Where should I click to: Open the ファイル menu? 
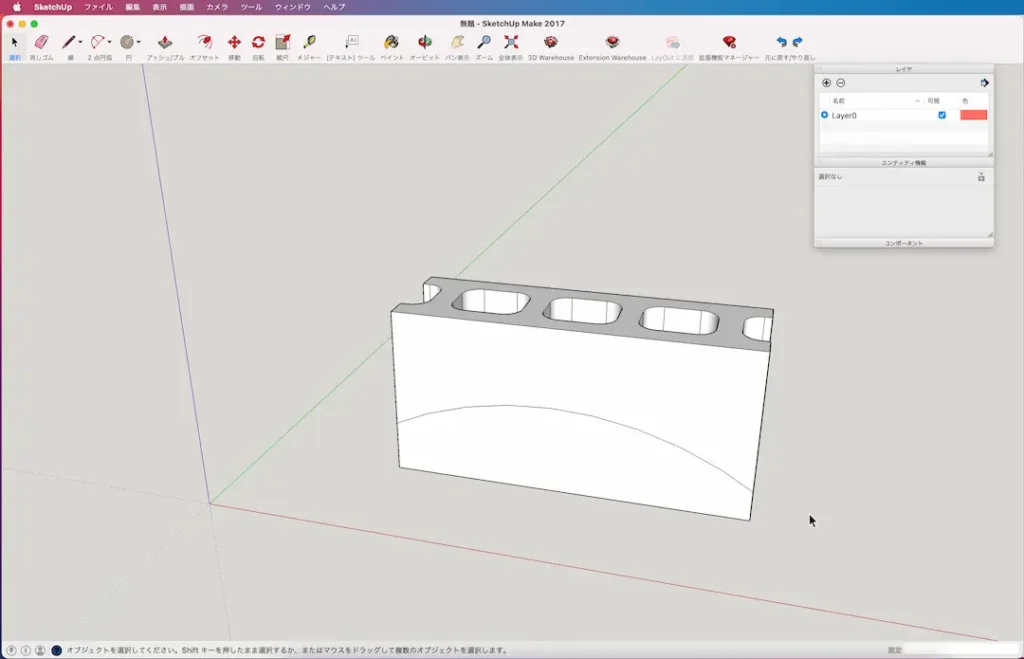pos(98,7)
